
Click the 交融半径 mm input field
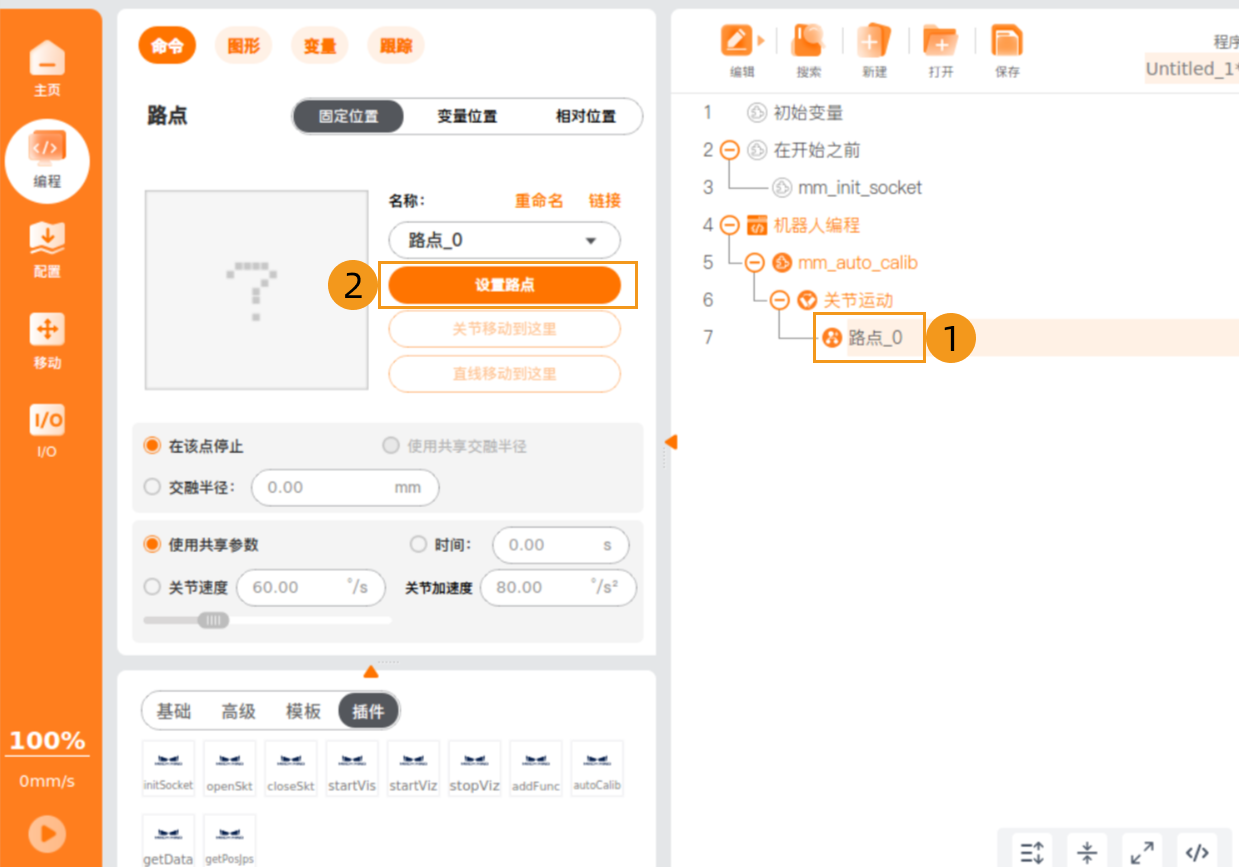point(345,487)
